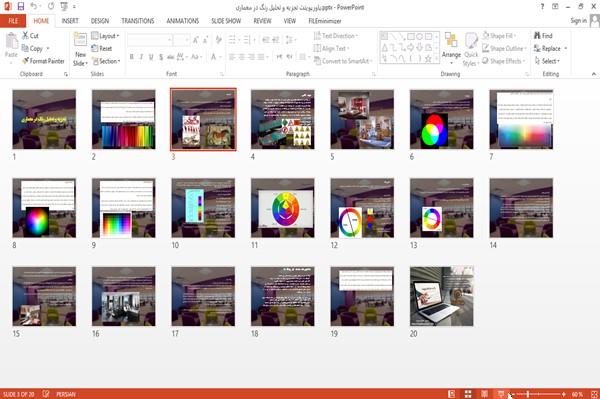Open the FILEminimizer tab
The height and width of the screenshot is (399, 600).
pos(324,21)
